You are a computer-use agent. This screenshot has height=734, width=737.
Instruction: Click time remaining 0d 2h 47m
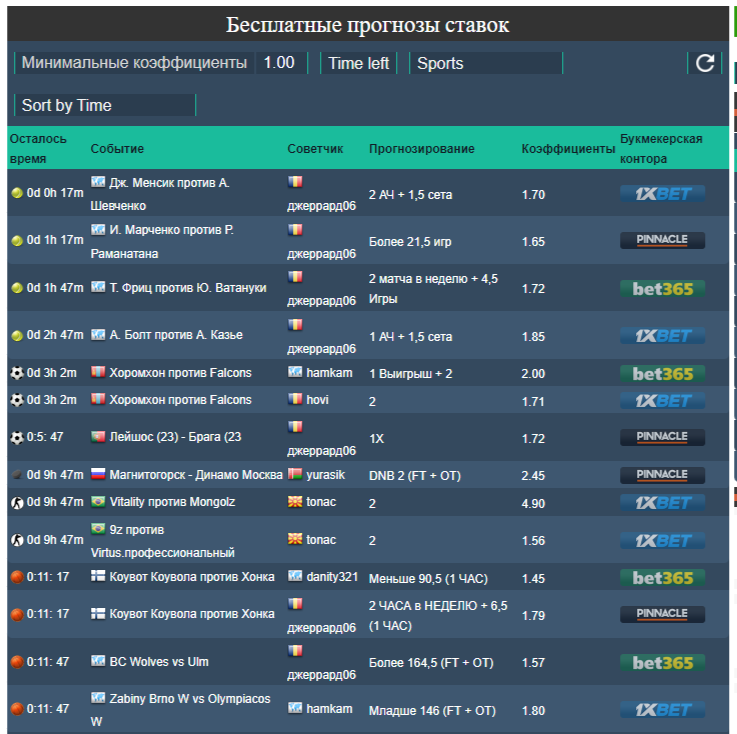point(55,335)
